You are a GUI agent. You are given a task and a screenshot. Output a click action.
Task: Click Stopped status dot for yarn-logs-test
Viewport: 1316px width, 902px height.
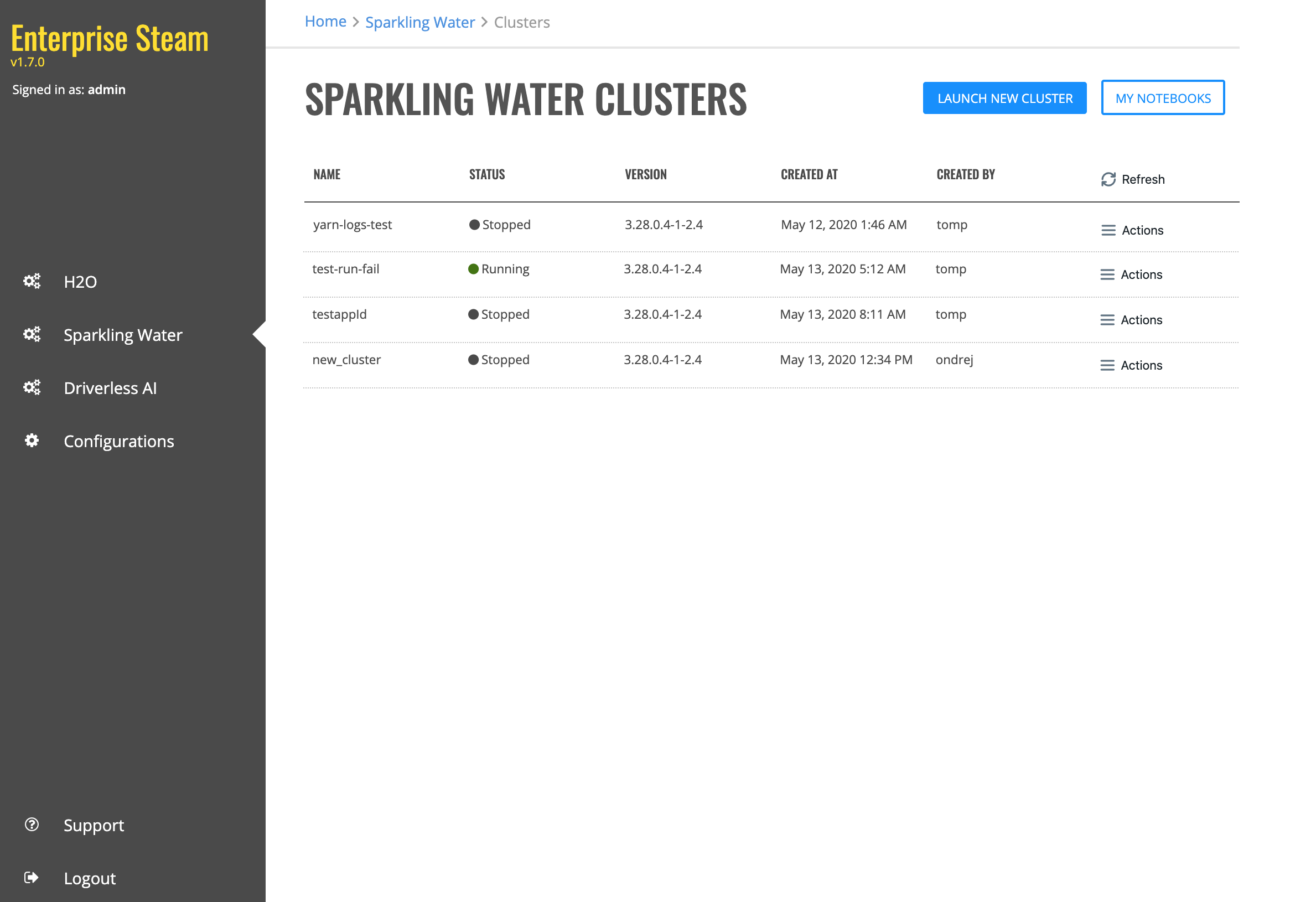tap(474, 225)
